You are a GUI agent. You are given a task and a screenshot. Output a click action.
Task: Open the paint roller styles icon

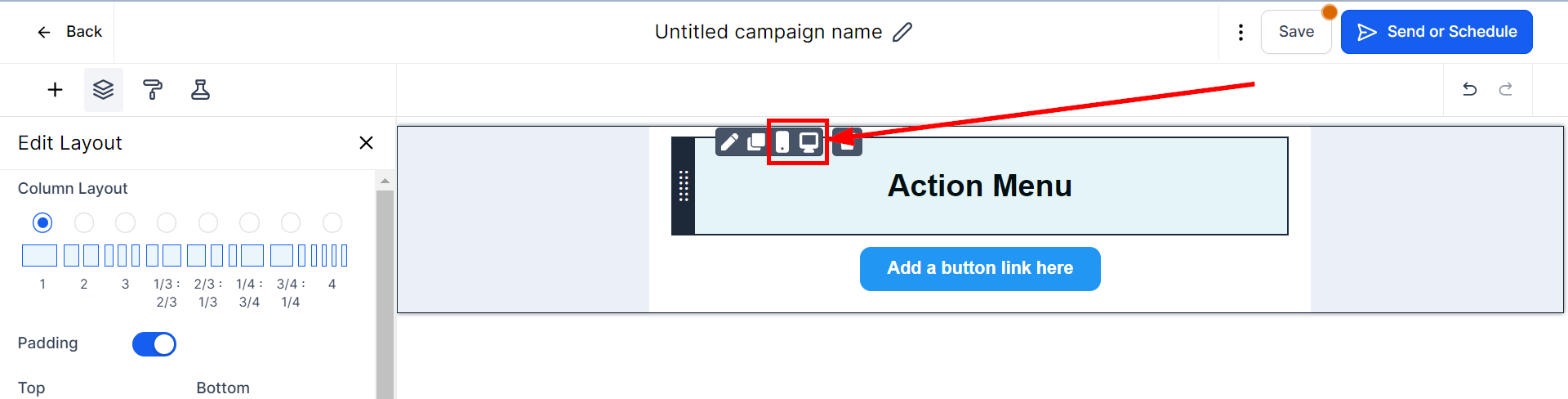coord(153,90)
